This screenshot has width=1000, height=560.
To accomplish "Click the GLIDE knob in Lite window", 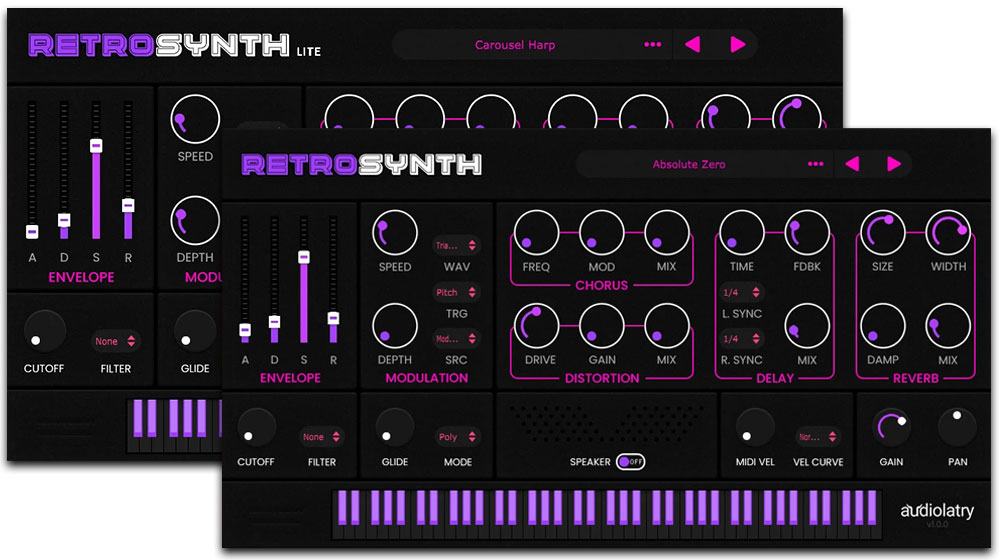I will point(195,332).
